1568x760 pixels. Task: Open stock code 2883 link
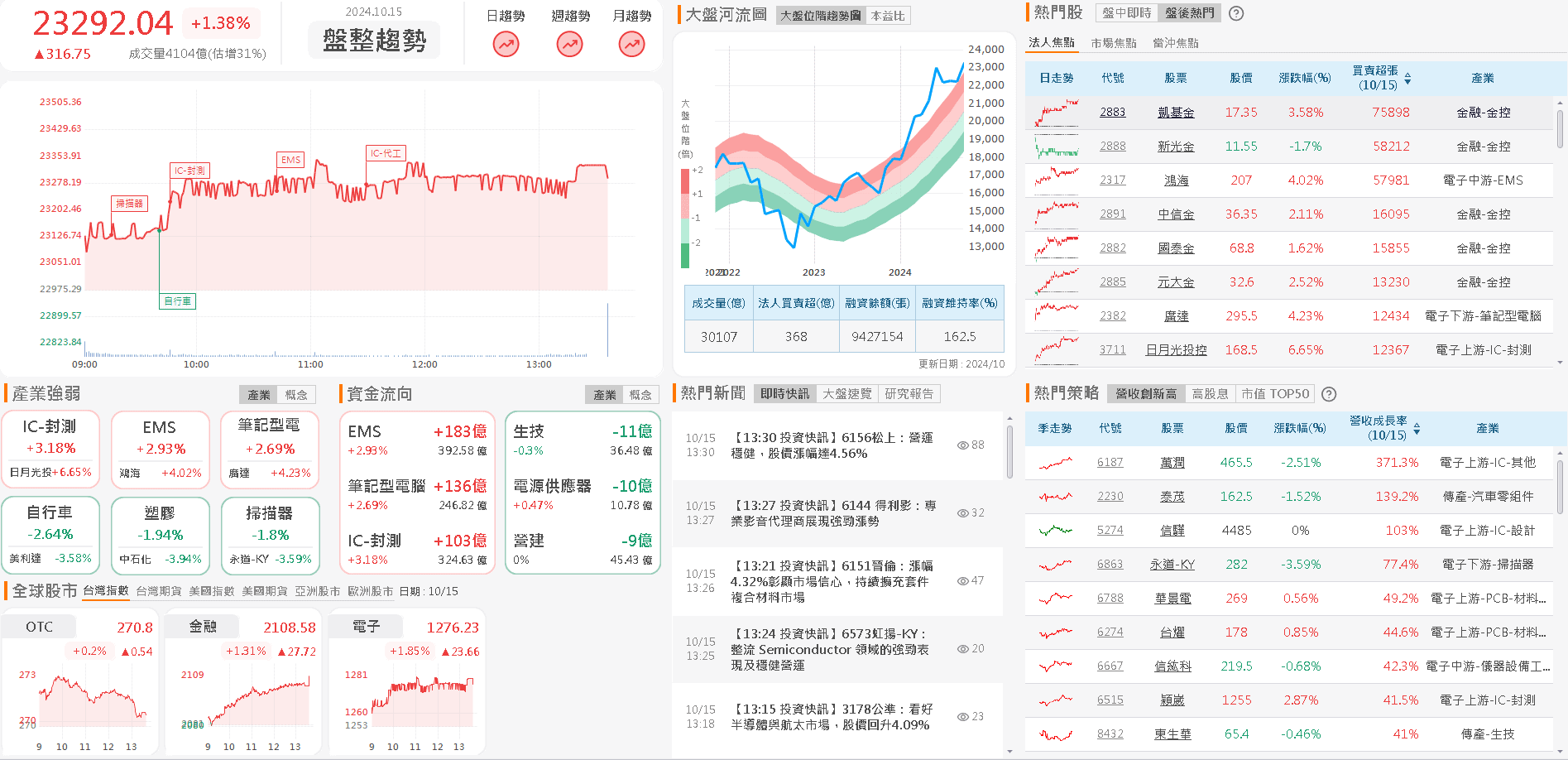pyautogui.click(x=1112, y=113)
